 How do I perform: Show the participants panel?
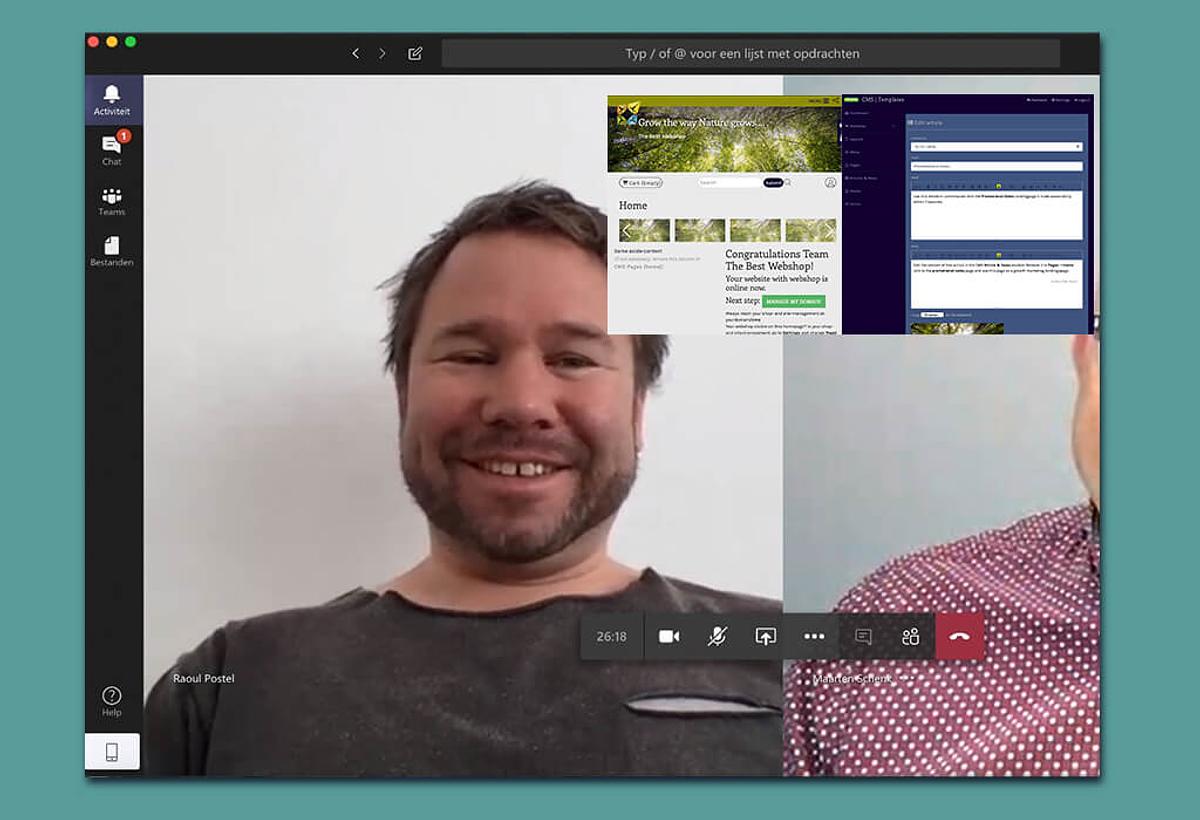910,637
